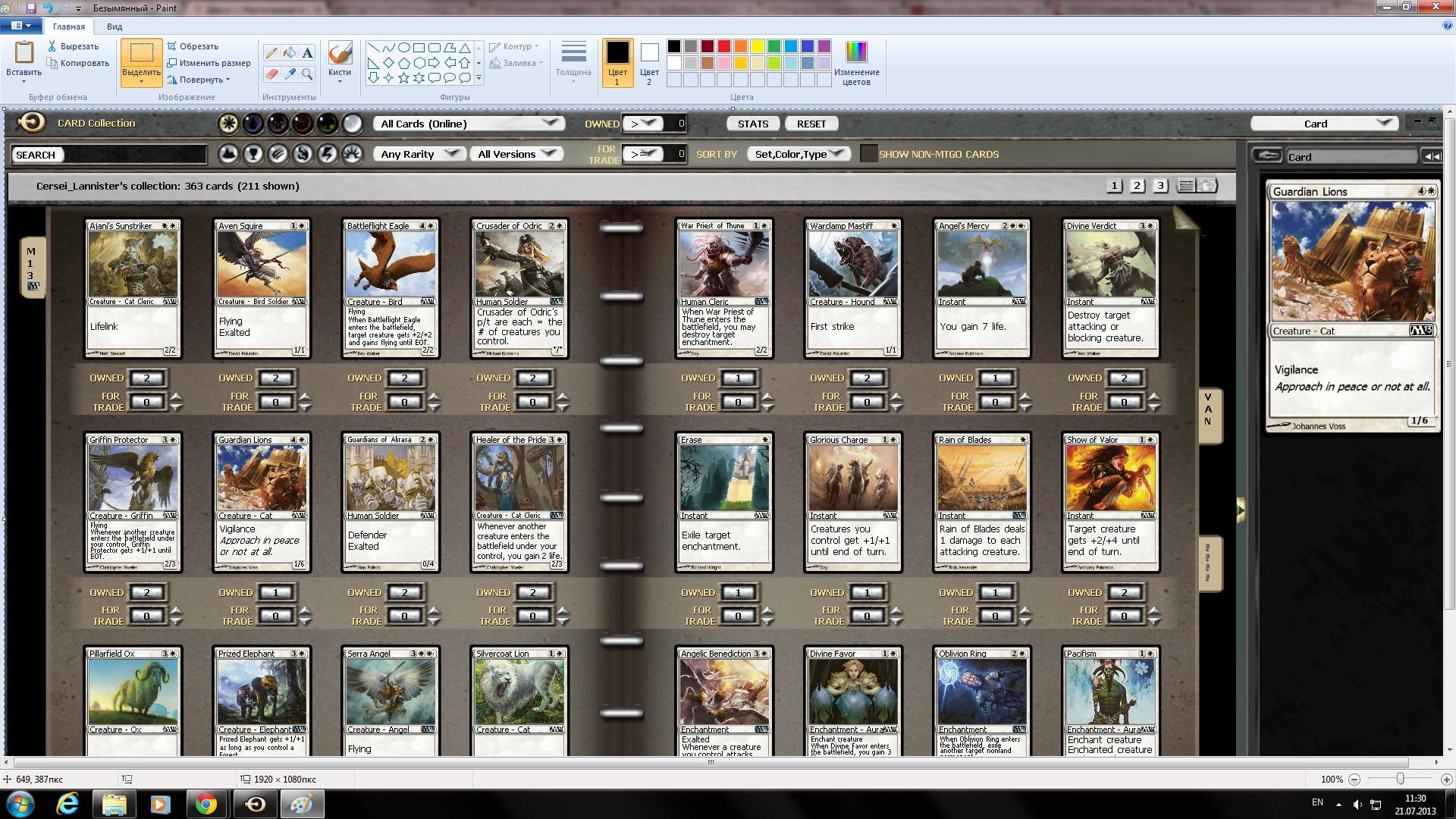Choose the oval shape
The height and width of the screenshot is (819, 1456).
click(x=403, y=47)
